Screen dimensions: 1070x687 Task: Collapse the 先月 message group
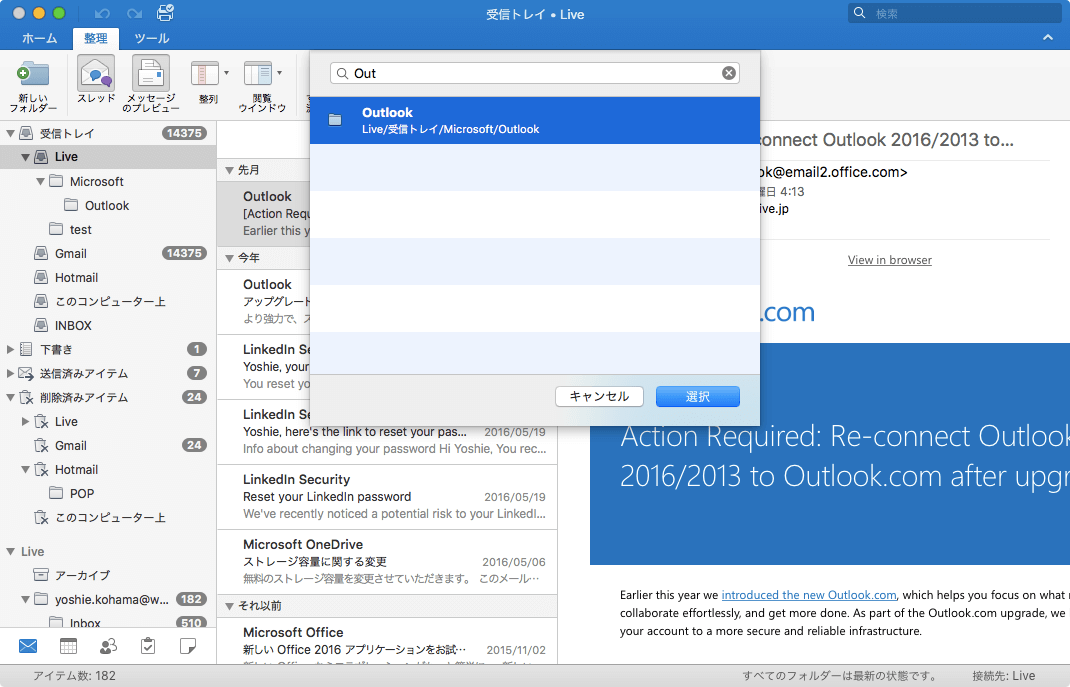tap(229, 171)
